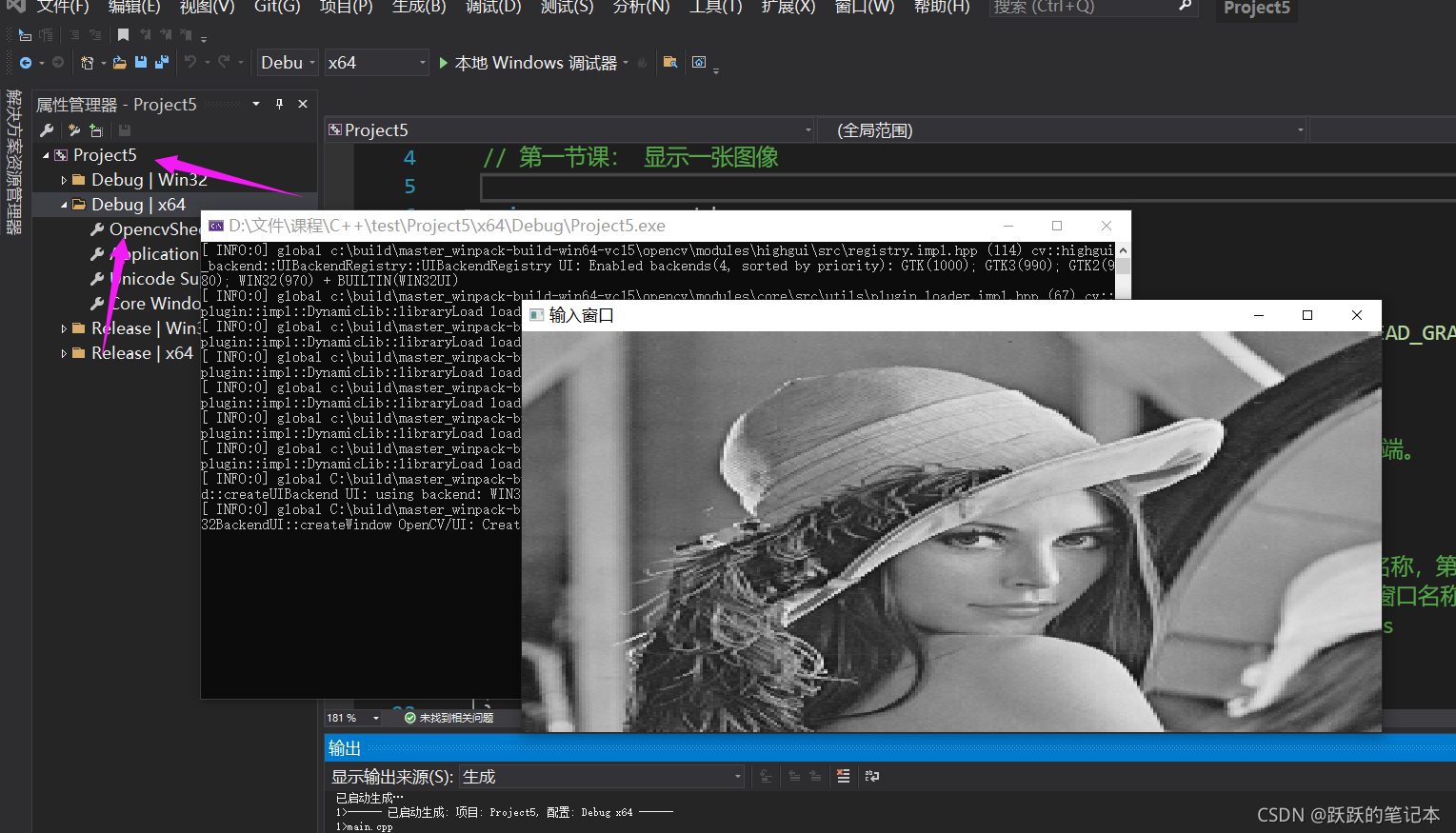Open the 视图(V) menu
This screenshot has width=1456, height=833.
click(207, 7)
